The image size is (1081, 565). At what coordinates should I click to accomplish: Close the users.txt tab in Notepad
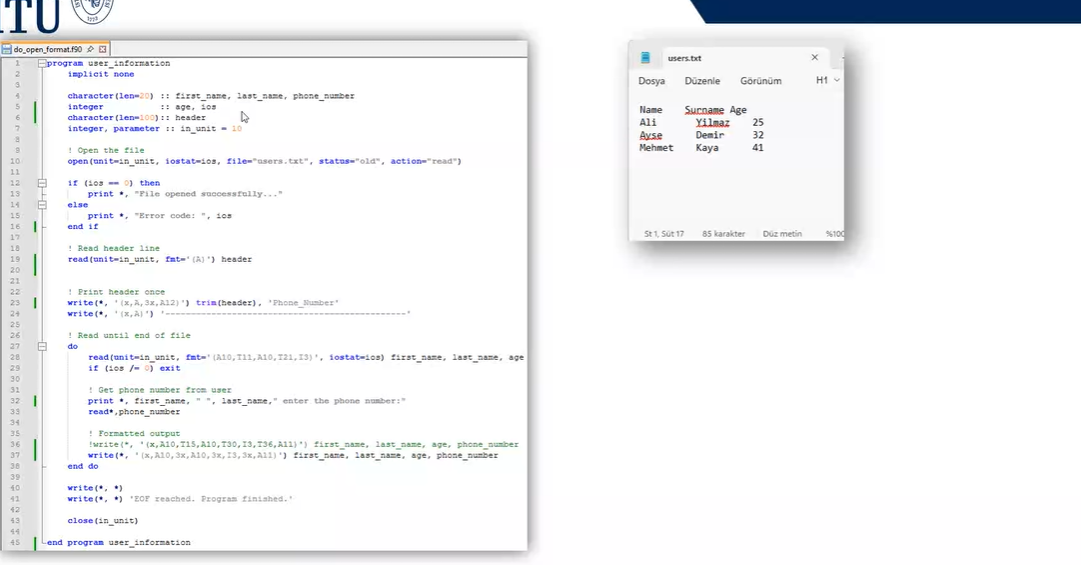pos(815,57)
